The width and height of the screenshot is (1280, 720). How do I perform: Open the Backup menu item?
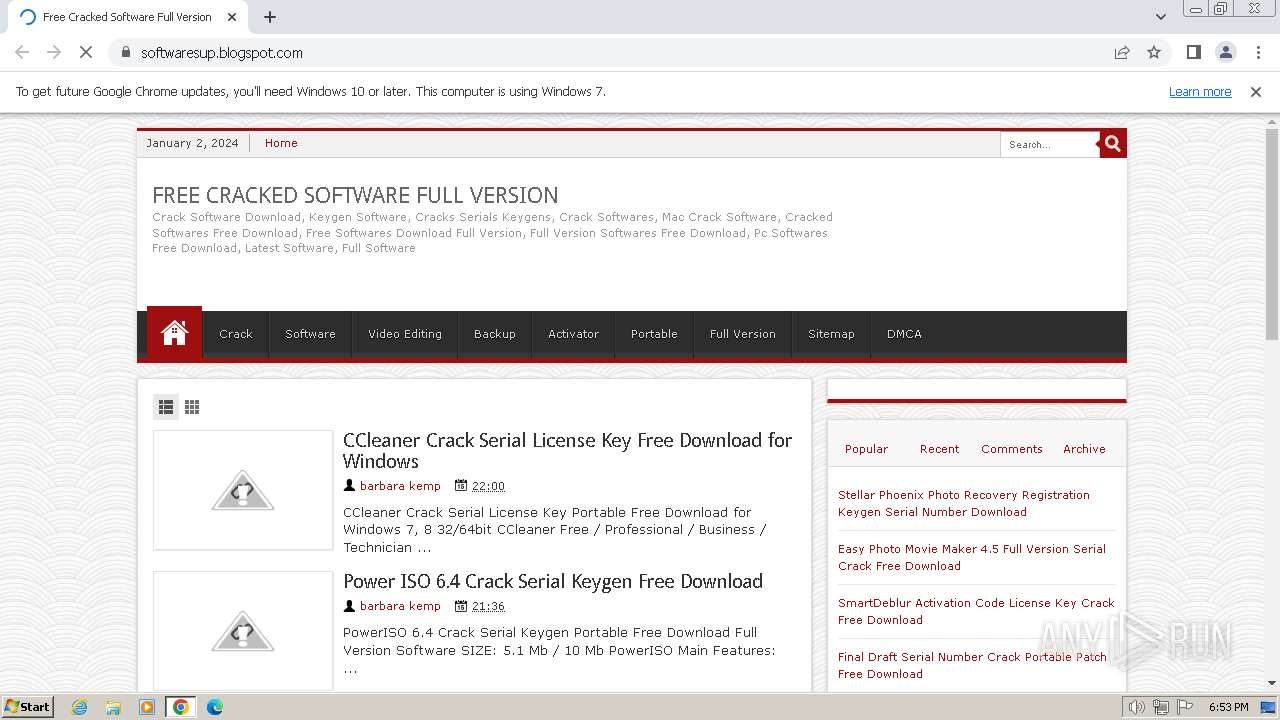(x=495, y=334)
